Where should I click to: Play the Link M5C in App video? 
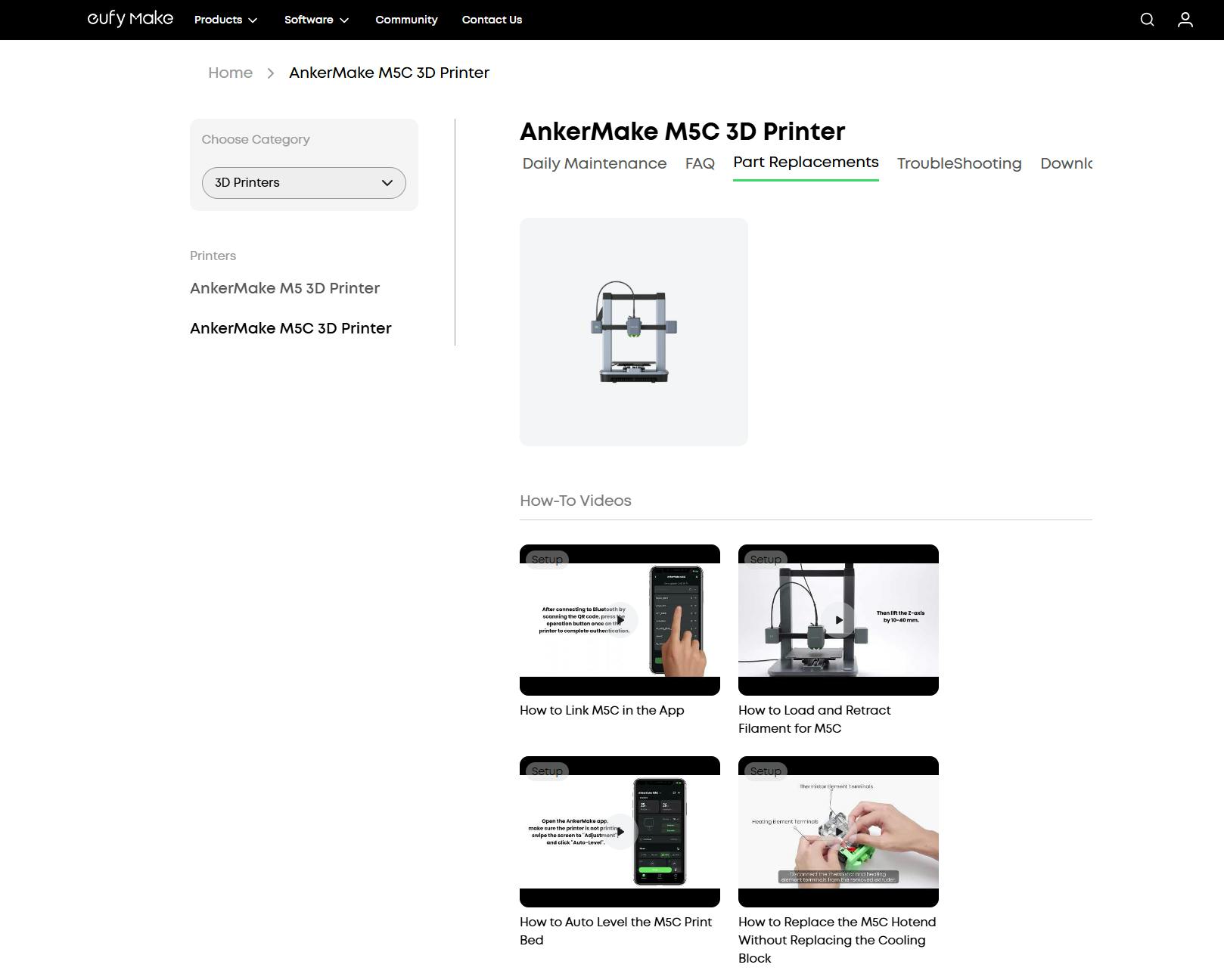[620, 620]
